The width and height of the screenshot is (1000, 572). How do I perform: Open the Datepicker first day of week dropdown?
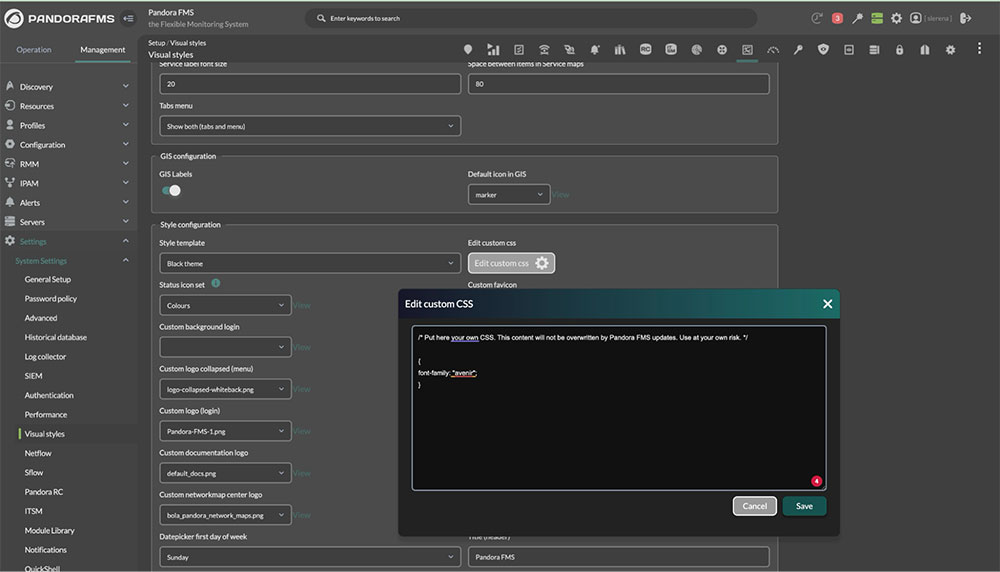[x=310, y=557]
